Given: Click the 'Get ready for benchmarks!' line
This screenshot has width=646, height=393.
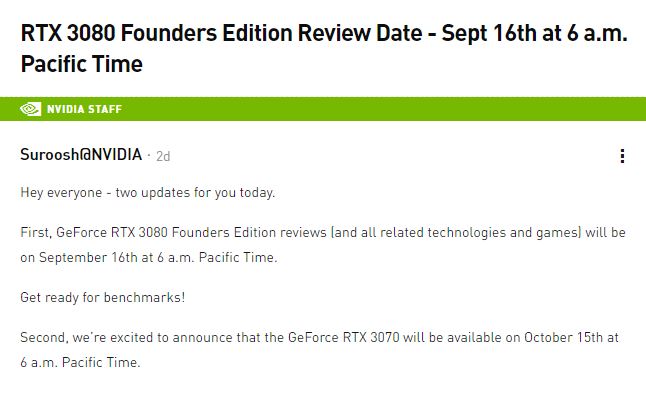Looking at the screenshot, I should (x=103, y=297).
